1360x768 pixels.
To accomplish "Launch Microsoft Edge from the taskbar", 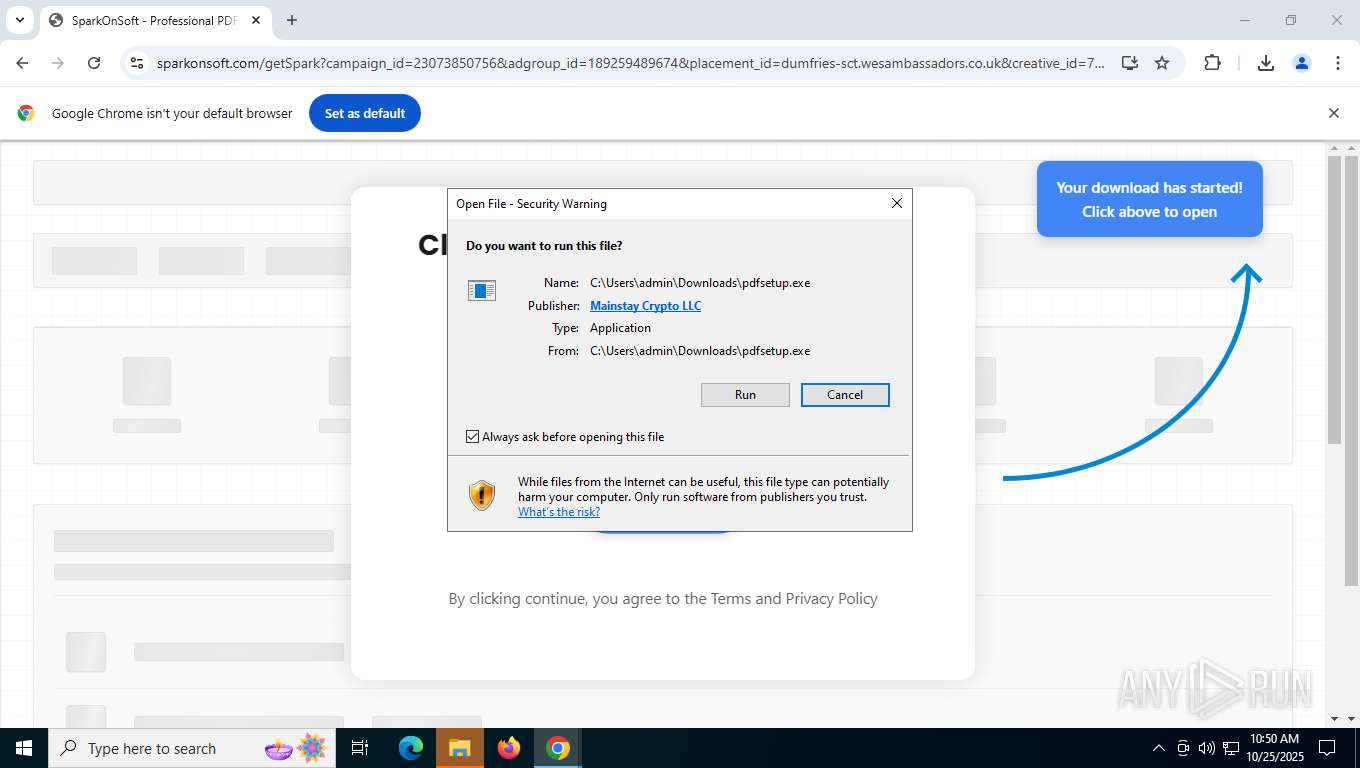I will (410, 748).
